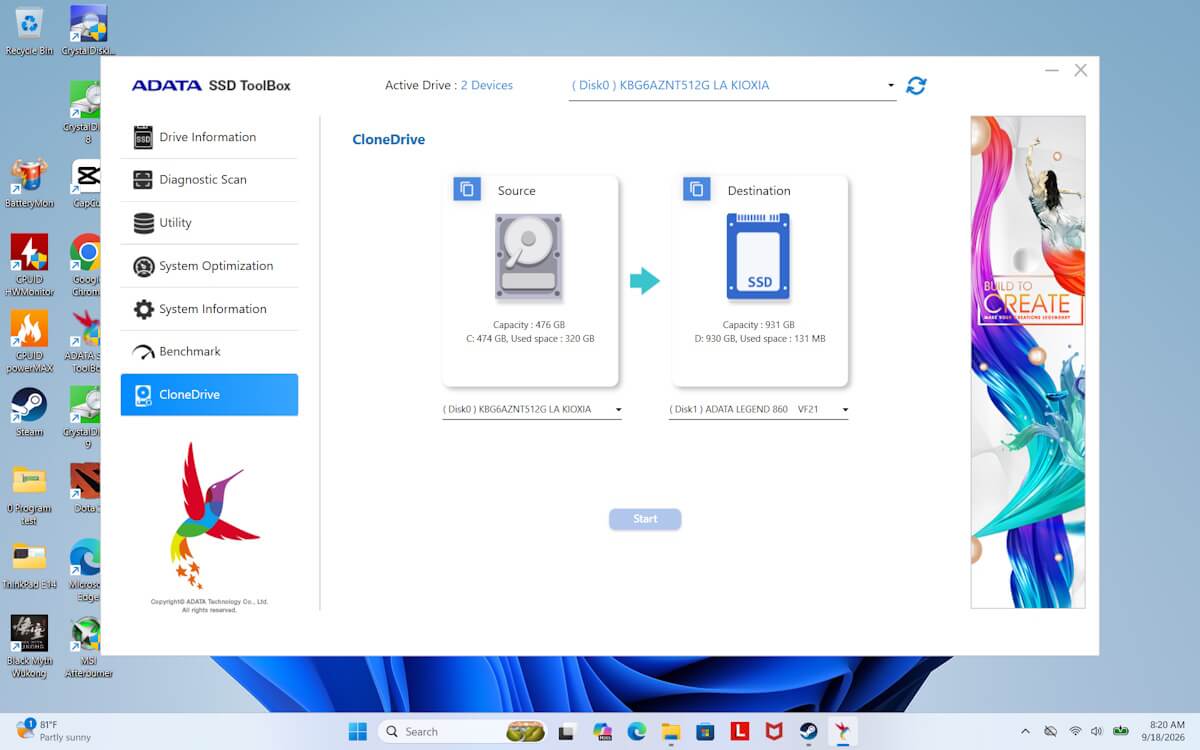The height and width of the screenshot is (750, 1200).
Task: Click the 2 Devices link
Action: point(487,86)
